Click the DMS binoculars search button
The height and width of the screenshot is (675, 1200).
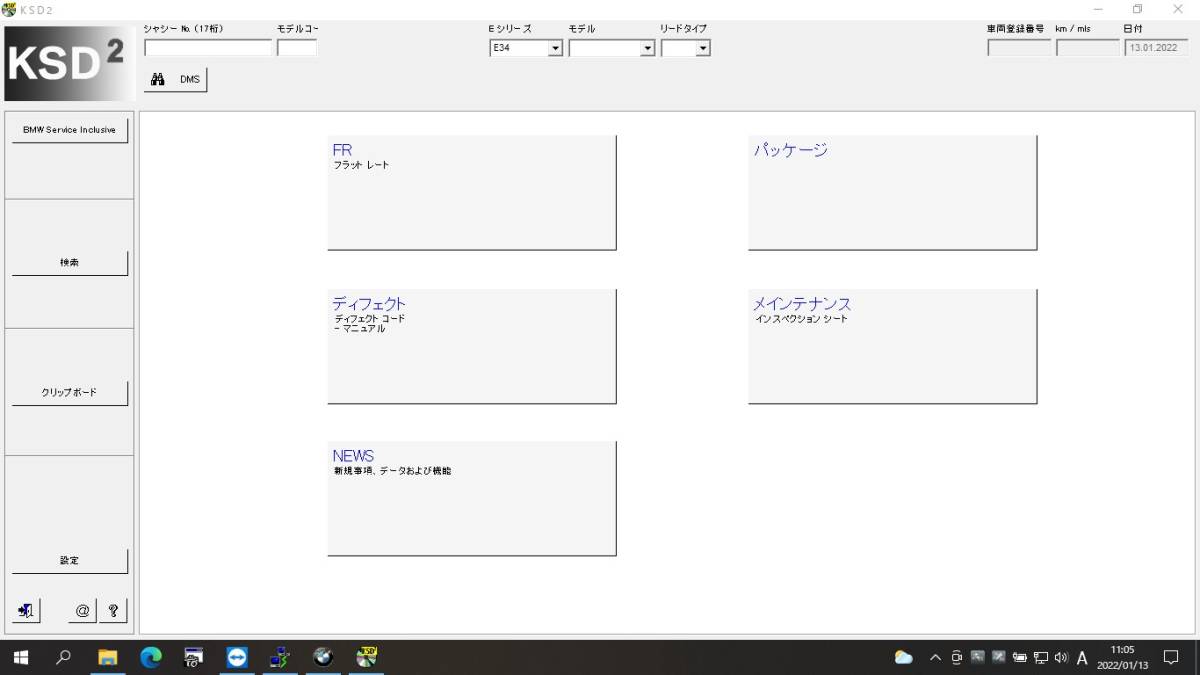[175, 79]
